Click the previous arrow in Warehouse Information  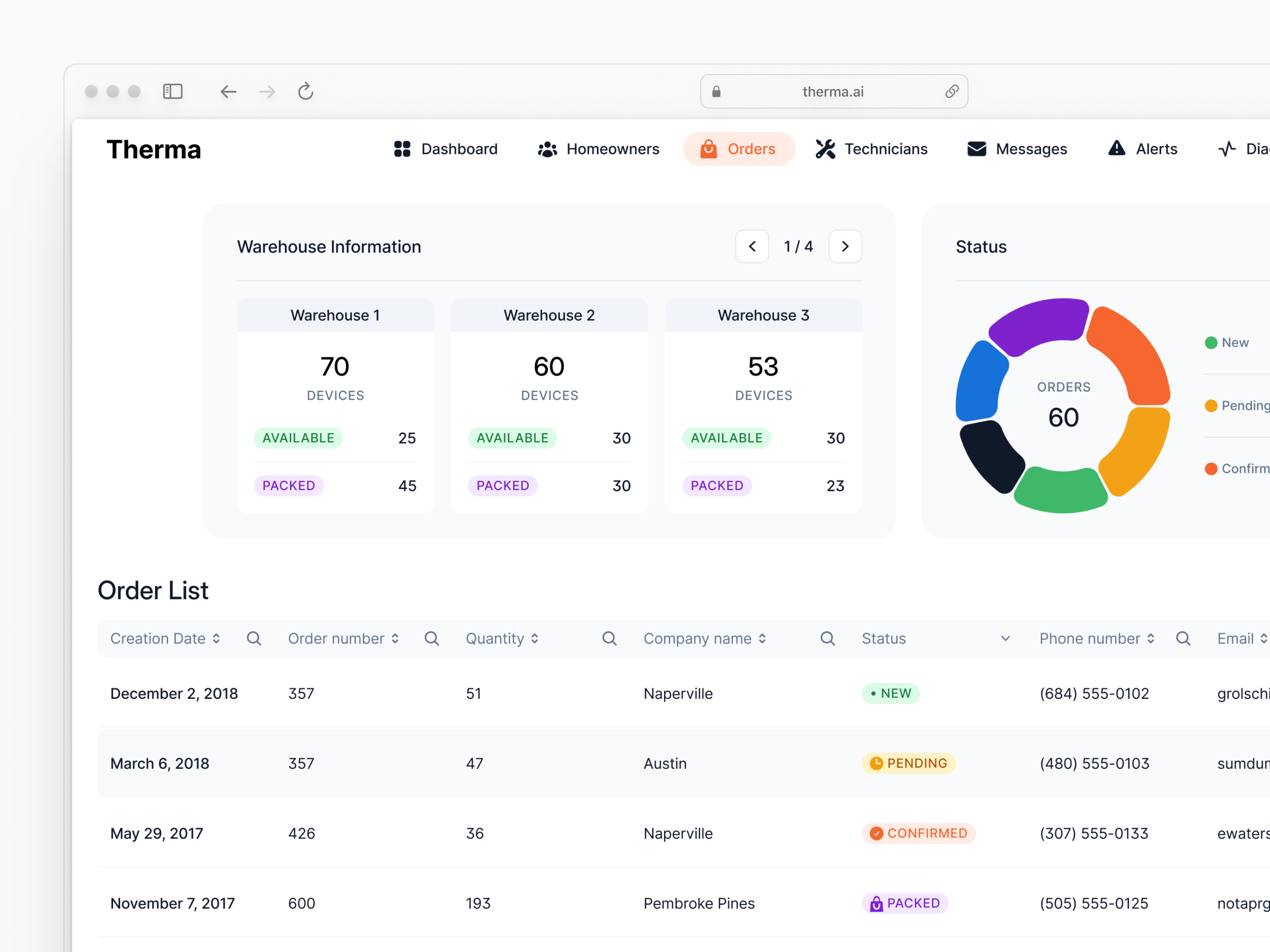tap(752, 246)
